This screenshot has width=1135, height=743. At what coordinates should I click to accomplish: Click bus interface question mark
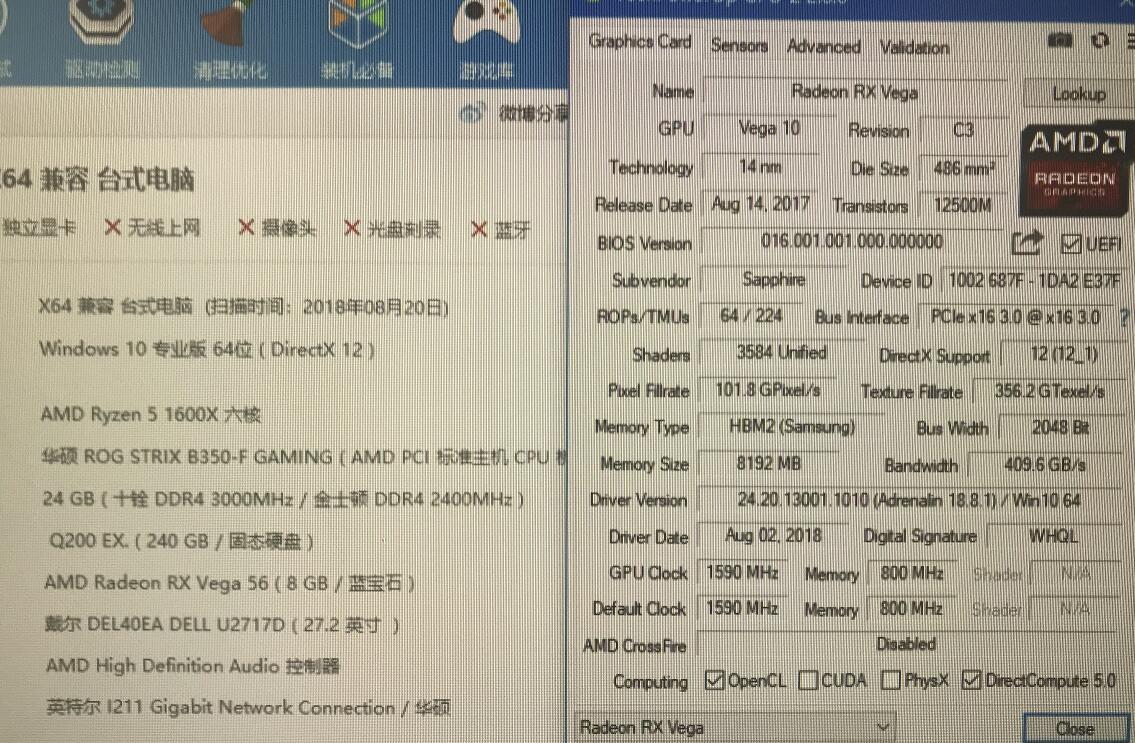click(1124, 317)
